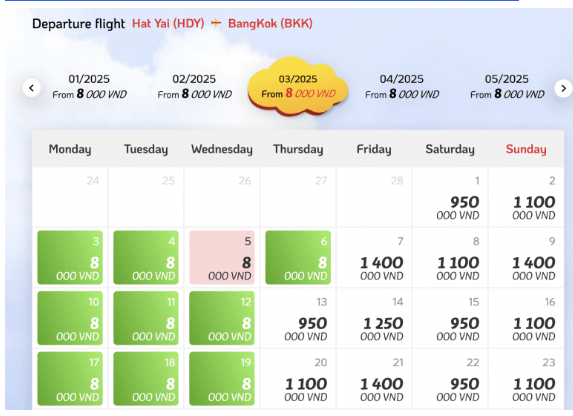This screenshot has width=573, height=416.
Task: Select March 22 fare 950 000 VND
Action: point(450,379)
